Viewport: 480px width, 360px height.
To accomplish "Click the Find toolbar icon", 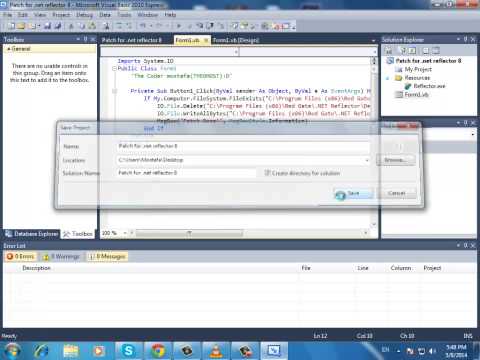I will point(106,26).
